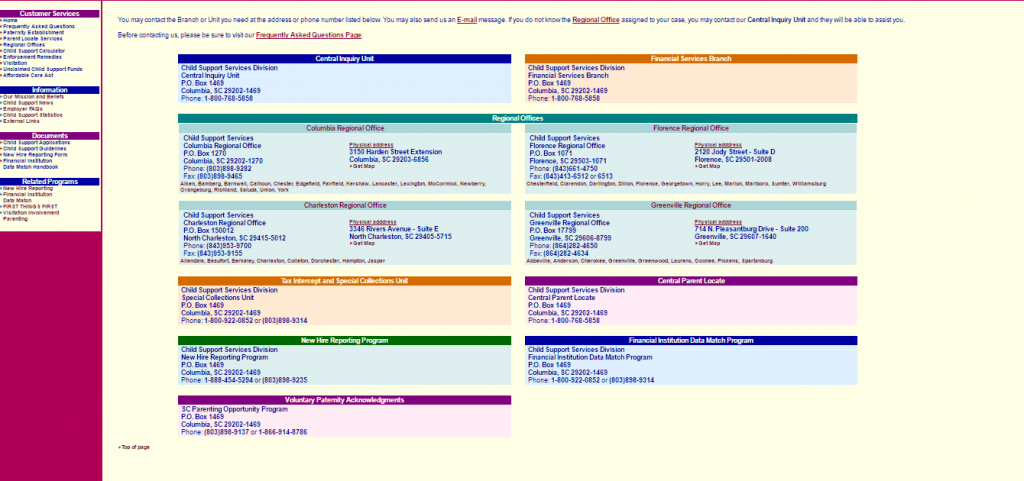Click Tax Intercept and Special Collections Unit header

point(345,281)
